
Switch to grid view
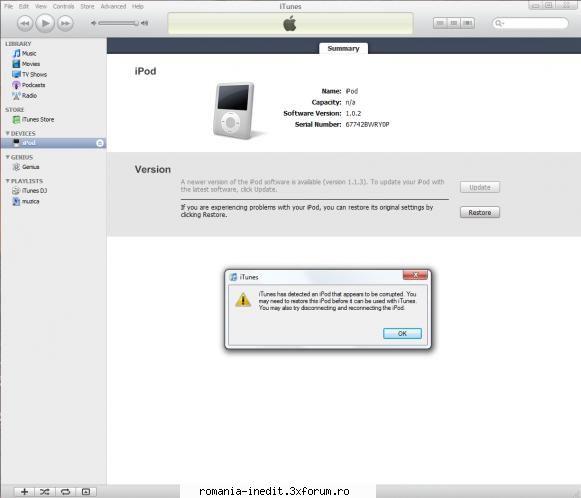tap(454, 23)
